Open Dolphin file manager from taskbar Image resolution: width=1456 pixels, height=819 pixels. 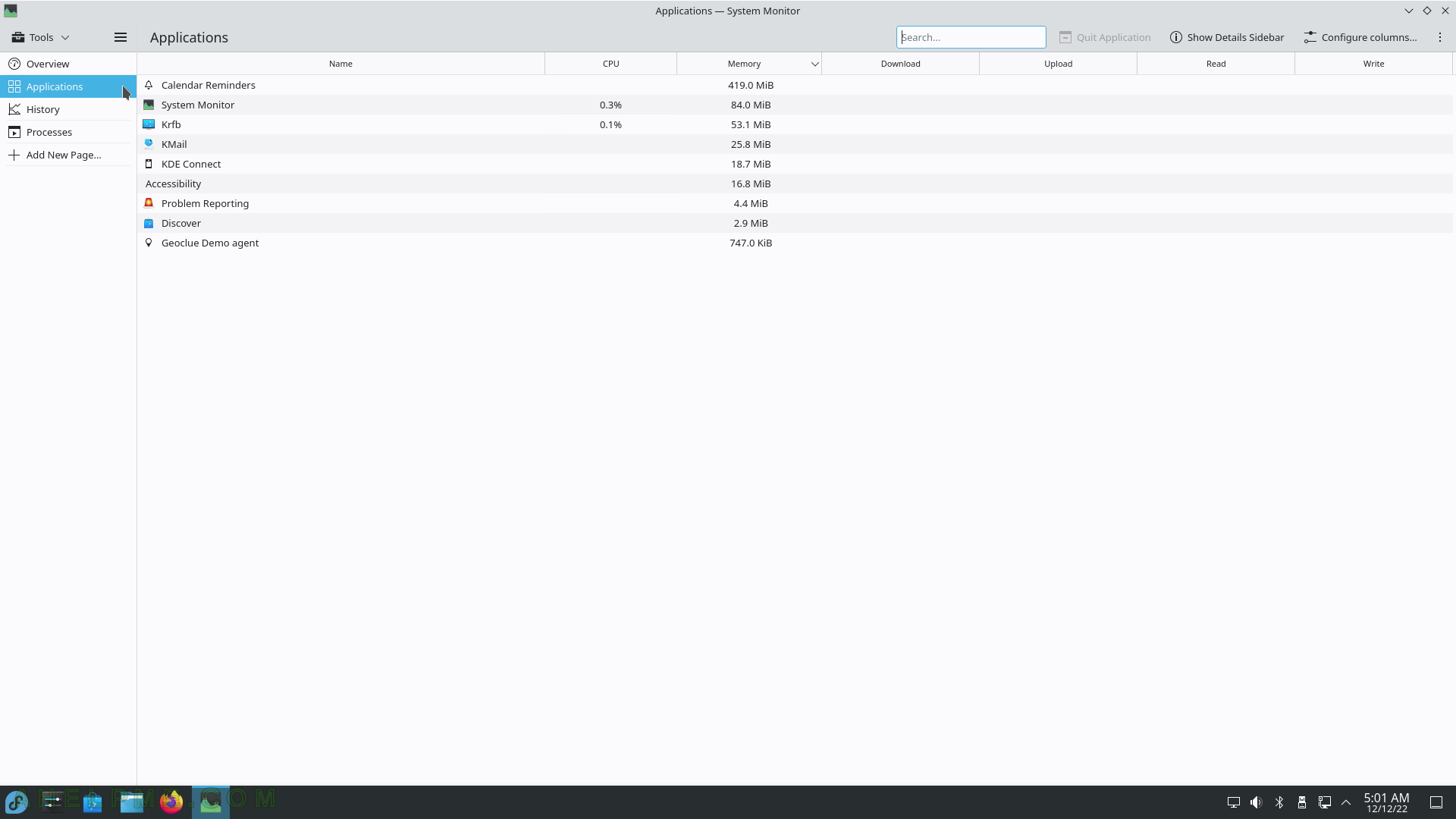132,802
